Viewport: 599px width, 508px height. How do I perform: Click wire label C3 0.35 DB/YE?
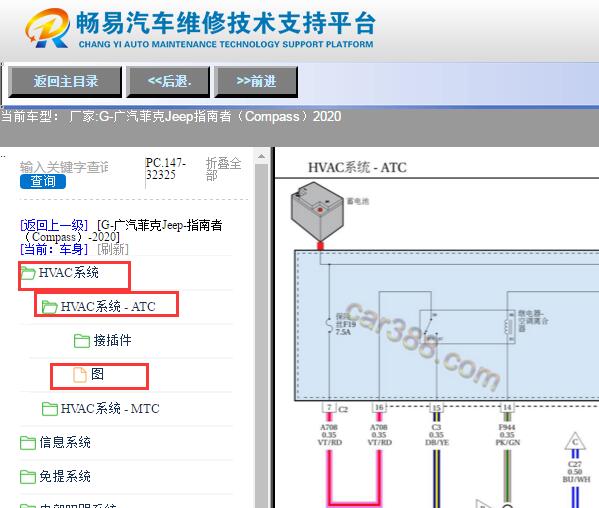pos(437,435)
